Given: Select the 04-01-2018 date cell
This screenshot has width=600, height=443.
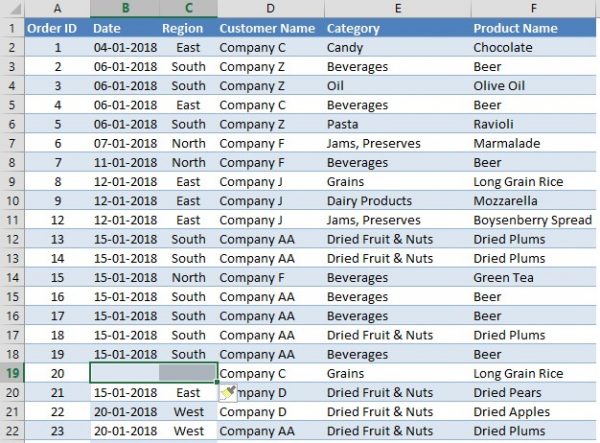Looking at the screenshot, I should (x=124, y=47).
